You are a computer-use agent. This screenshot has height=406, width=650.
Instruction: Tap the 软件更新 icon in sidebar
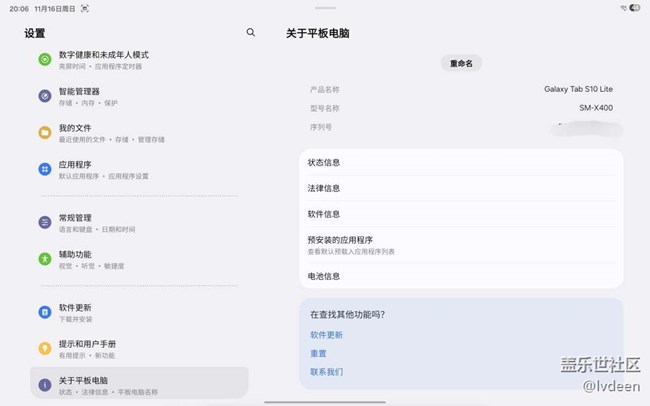click(x=45, y=312)
